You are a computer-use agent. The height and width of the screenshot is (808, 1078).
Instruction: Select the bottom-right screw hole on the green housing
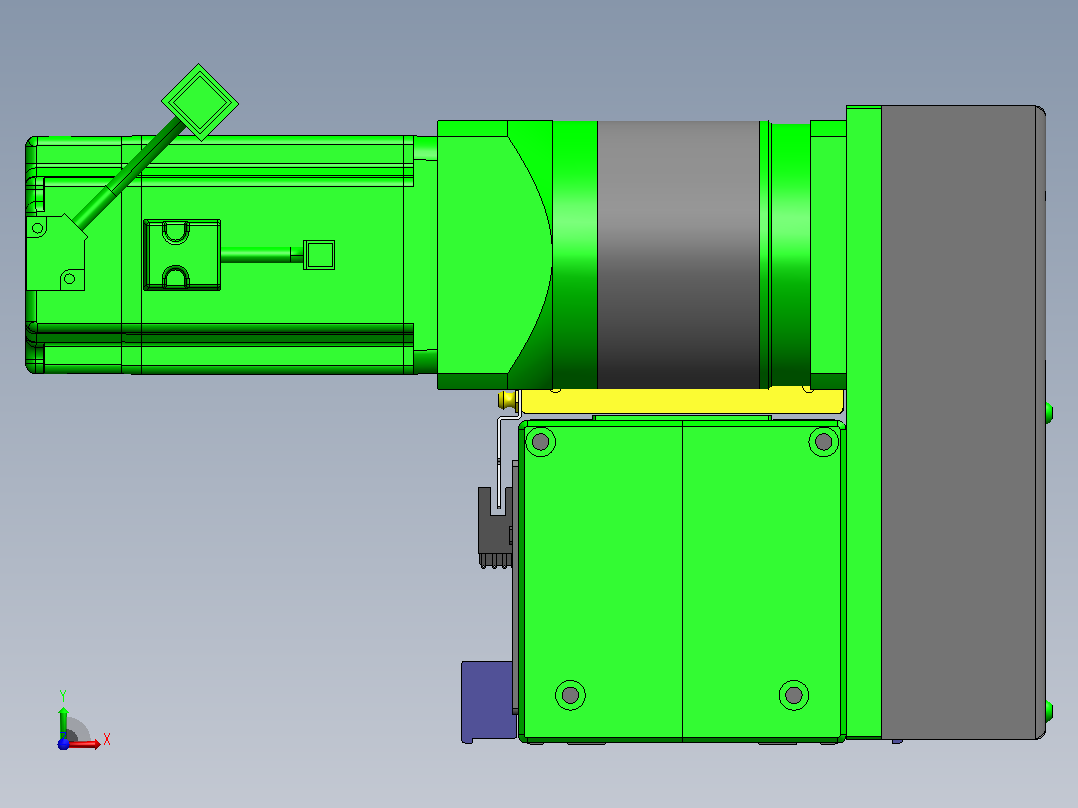(794, 695)
